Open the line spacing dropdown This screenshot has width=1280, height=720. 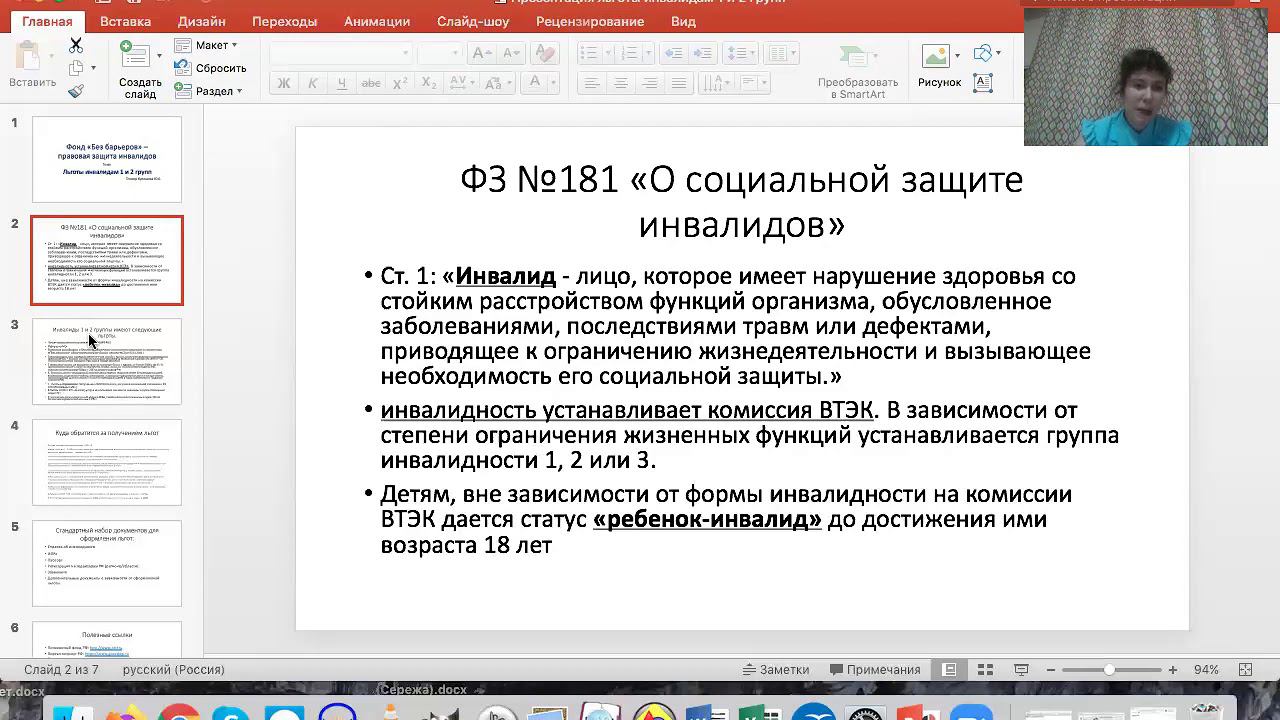click(x=741, y=53)
